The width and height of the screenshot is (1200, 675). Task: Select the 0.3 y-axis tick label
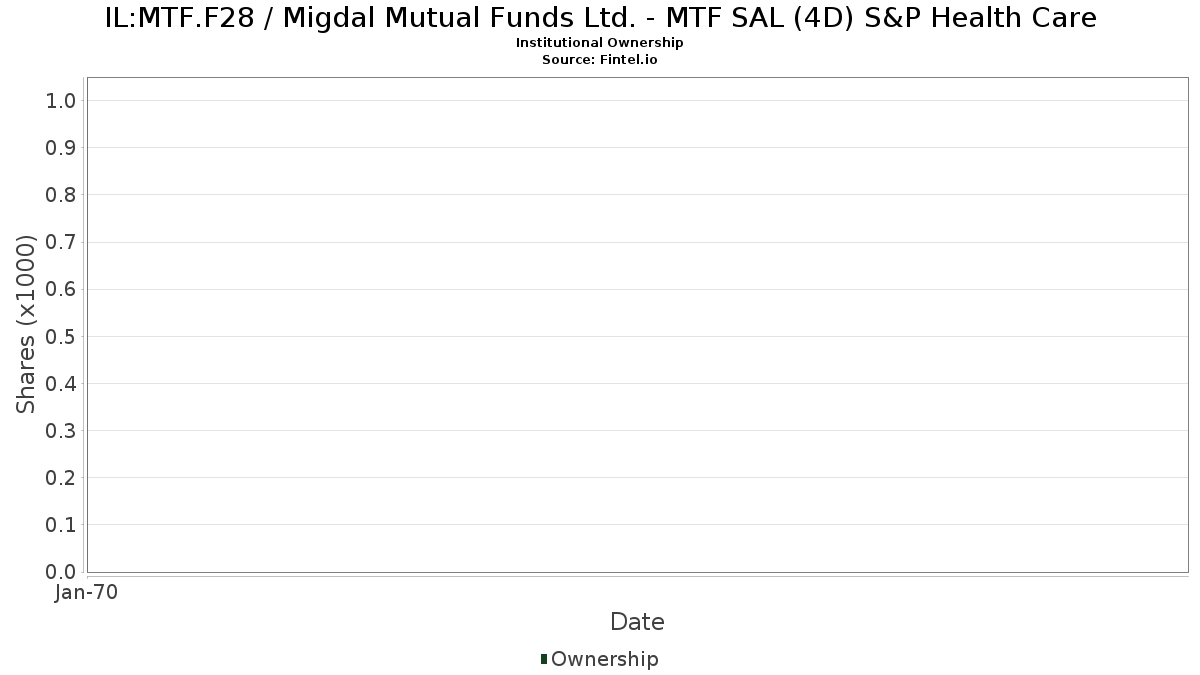click(62, 430)
